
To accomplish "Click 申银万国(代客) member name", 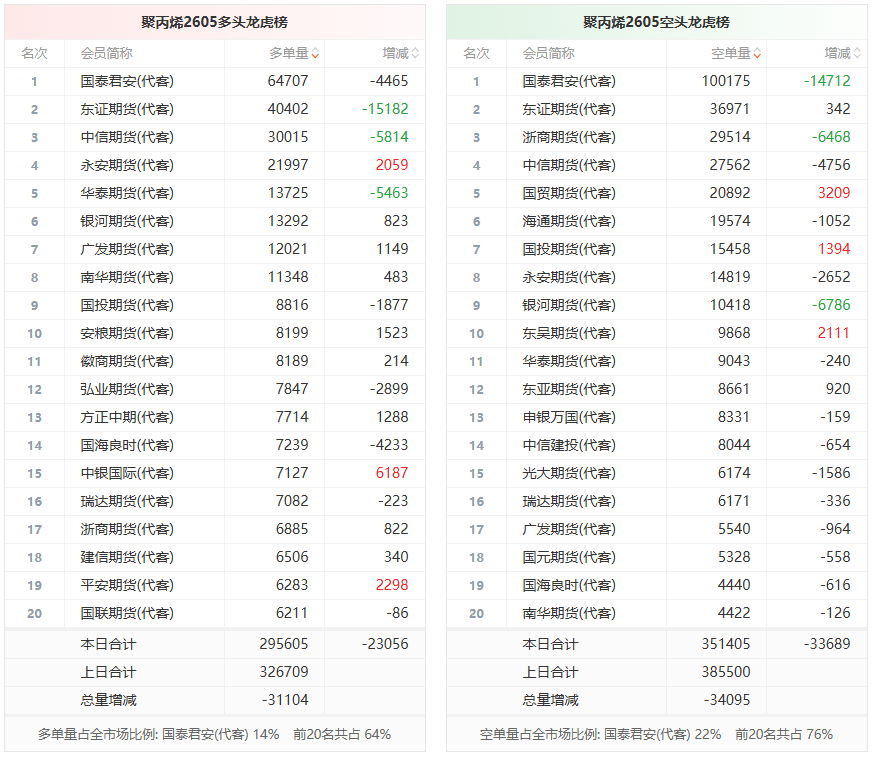I will tap(569, 417).
